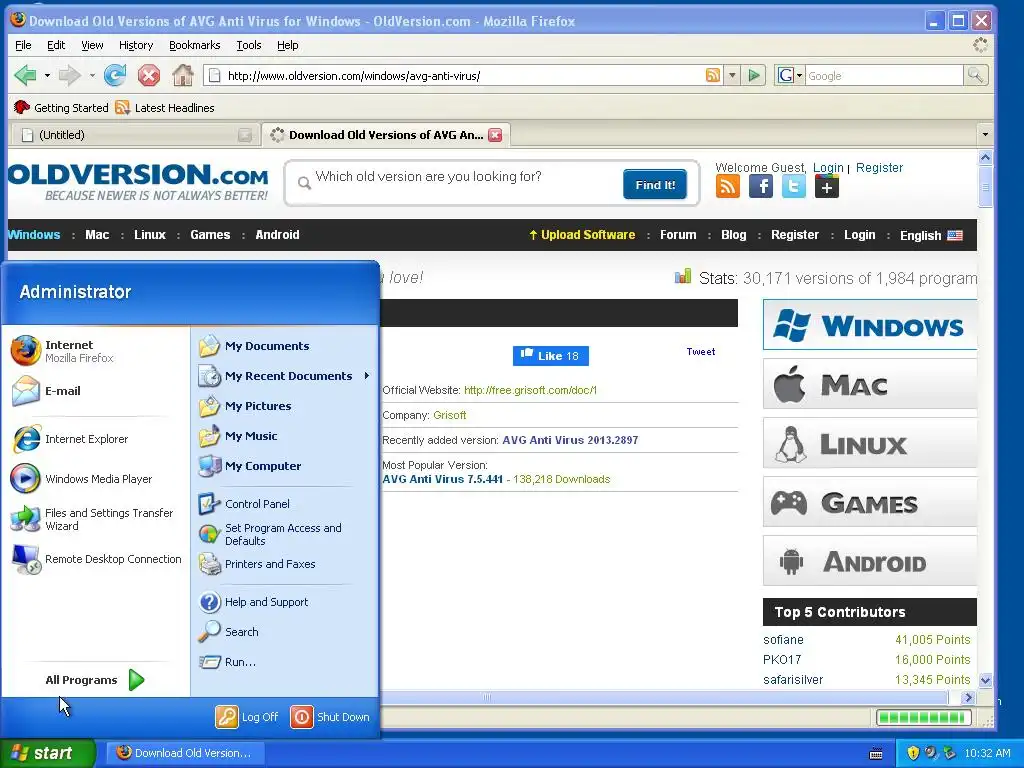The width and height of the screenshot is (1024, 768).
Task: Open the back history dropdown arrow
Action: pos(47,76)
